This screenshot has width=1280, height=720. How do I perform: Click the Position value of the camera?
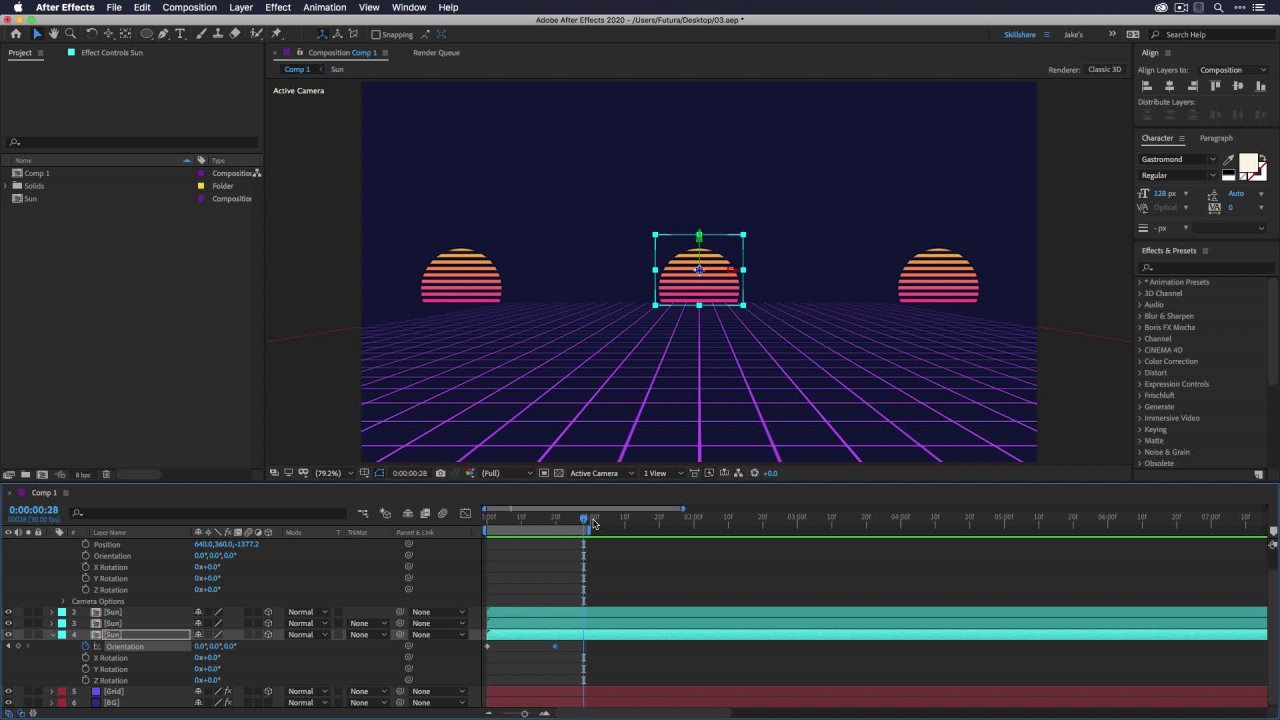[226, 544]
